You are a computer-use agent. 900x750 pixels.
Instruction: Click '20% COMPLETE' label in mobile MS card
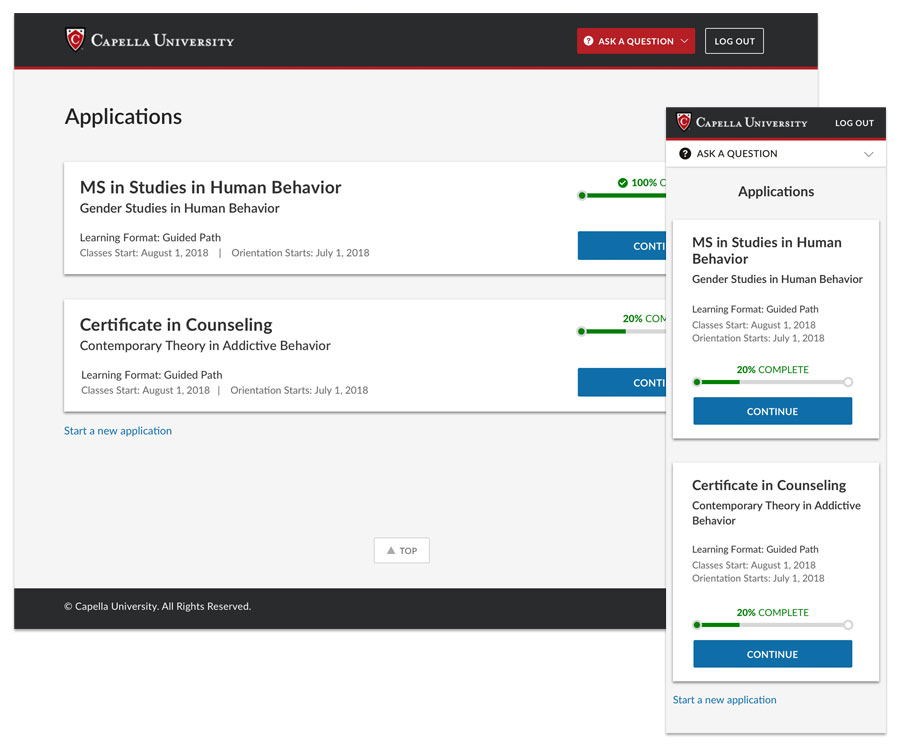[x=773, y=370]
